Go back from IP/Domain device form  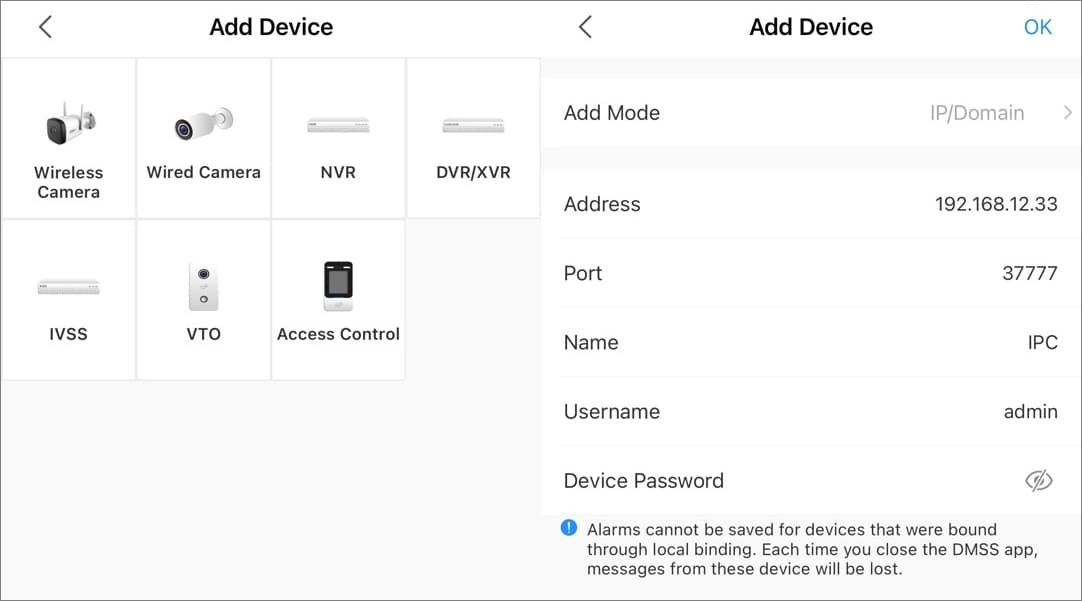point(585,27)
